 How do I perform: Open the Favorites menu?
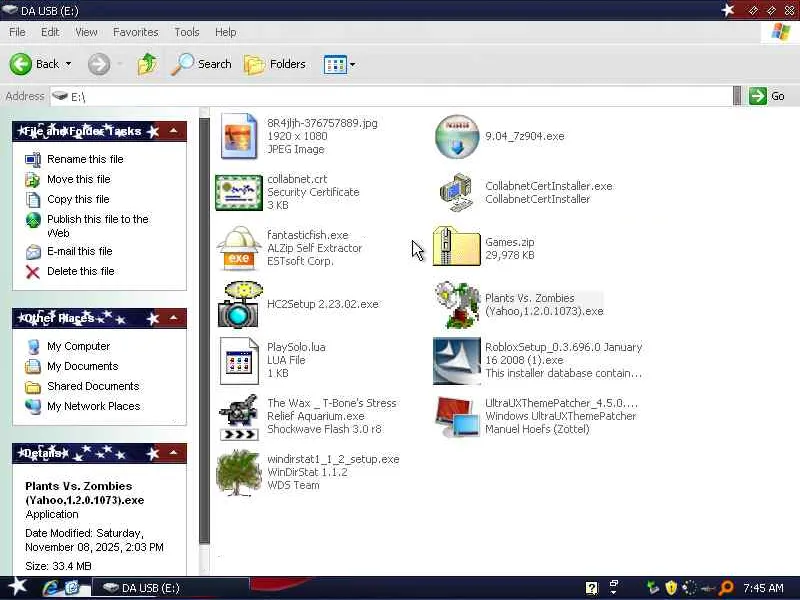point(136,32)
